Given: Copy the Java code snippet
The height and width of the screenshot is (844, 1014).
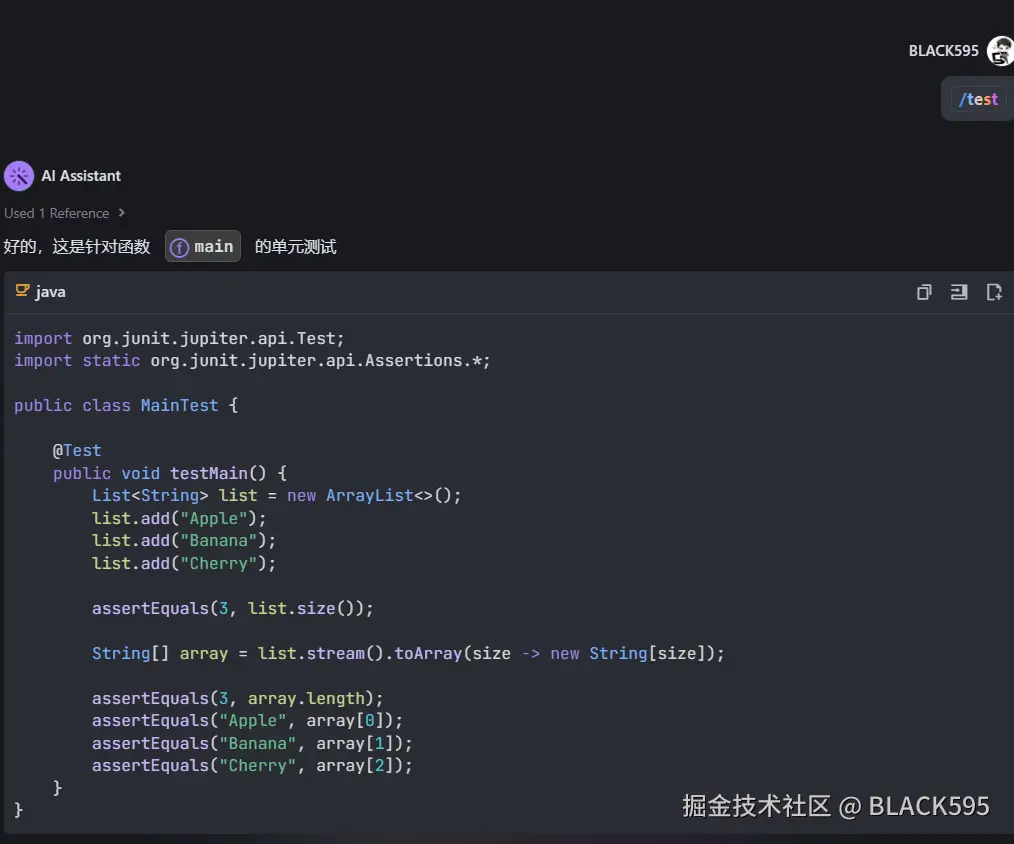Looking at the screenshot, I should pos(924,292).
